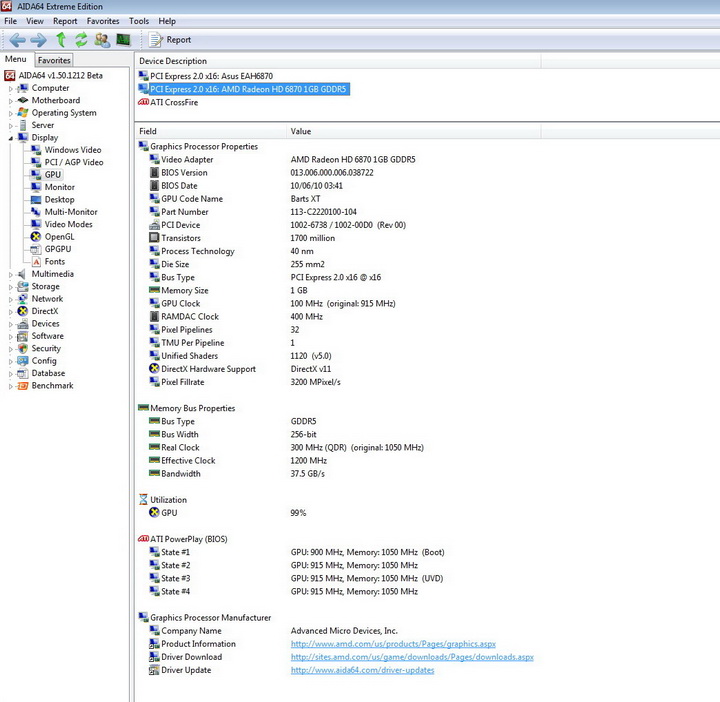Select the Desktop tree icon

click(x=36, y=199)
